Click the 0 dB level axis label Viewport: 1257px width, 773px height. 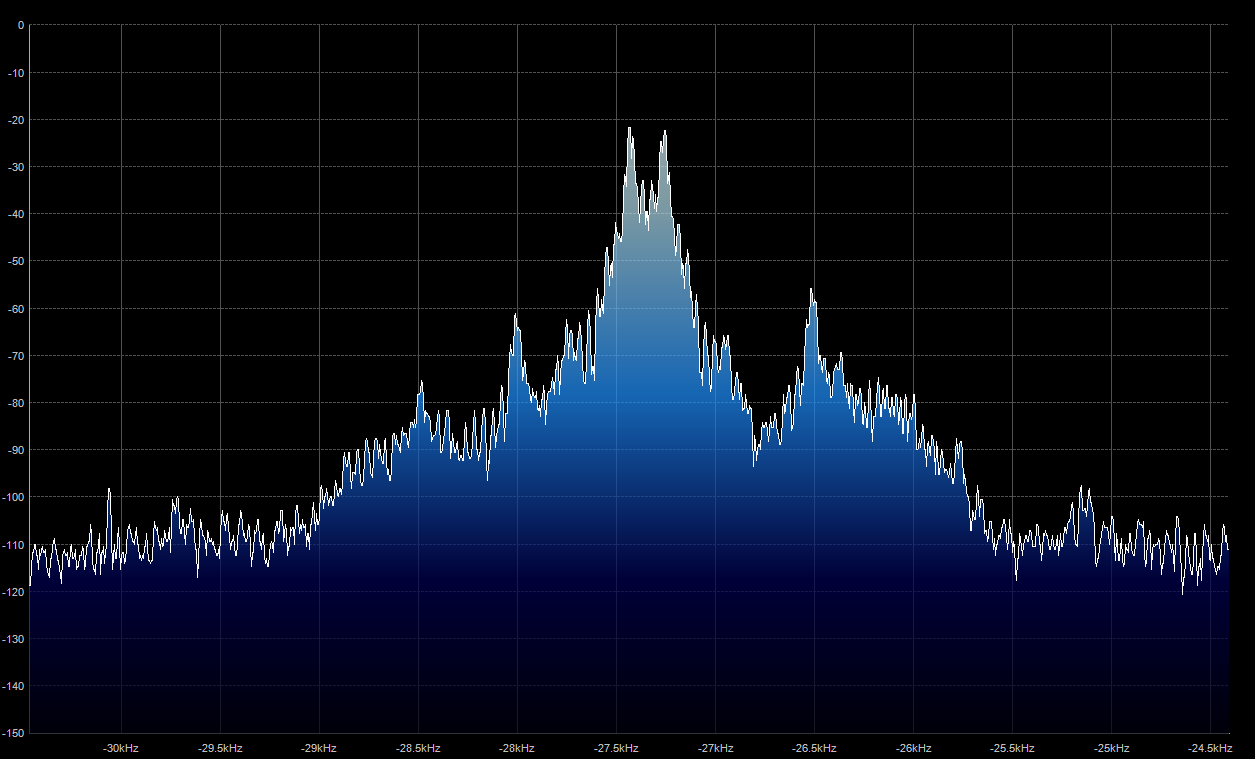[x=21, y=25]
